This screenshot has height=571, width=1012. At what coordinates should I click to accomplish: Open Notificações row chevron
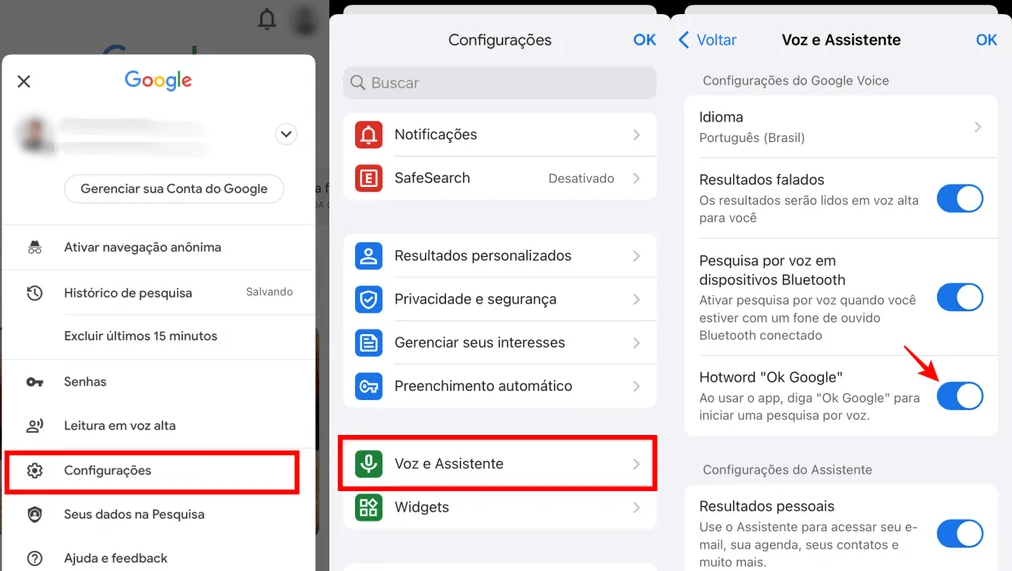click(x=636, y=135)
